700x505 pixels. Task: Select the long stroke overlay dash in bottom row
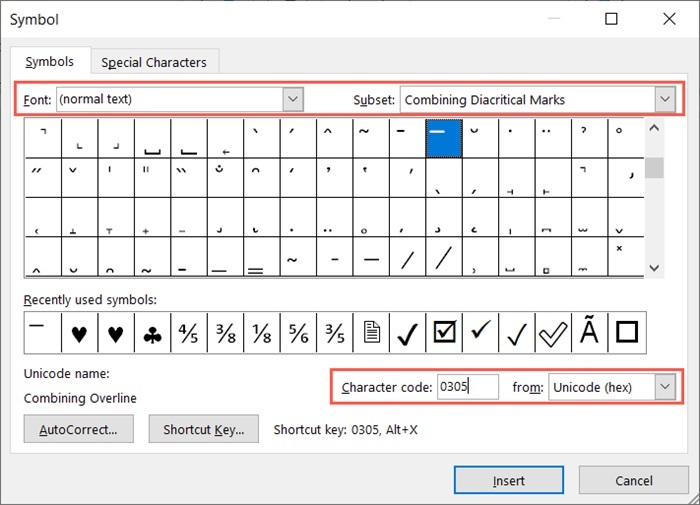point(371,257)
